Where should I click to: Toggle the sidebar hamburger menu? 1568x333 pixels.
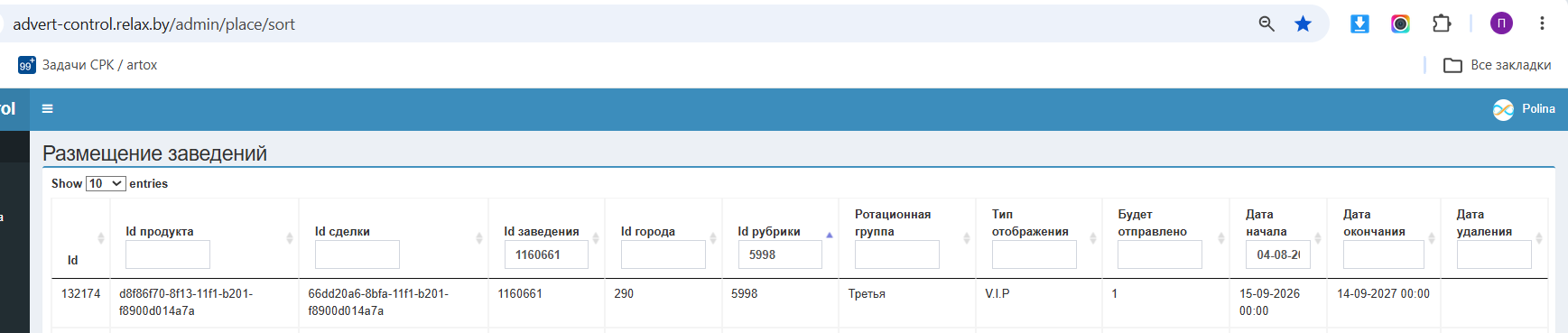point(48,109)
